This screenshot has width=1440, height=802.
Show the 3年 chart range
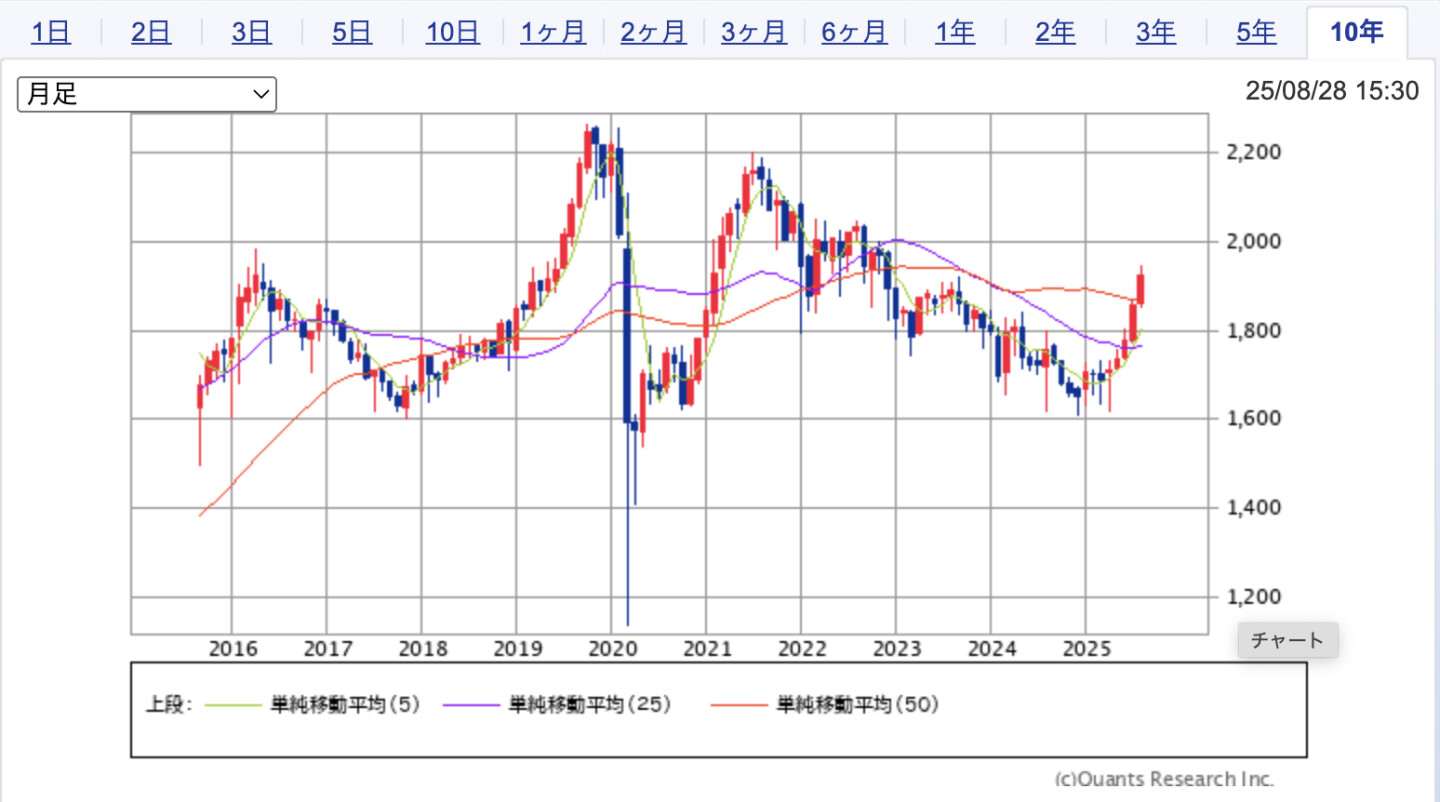[1156, 32]
